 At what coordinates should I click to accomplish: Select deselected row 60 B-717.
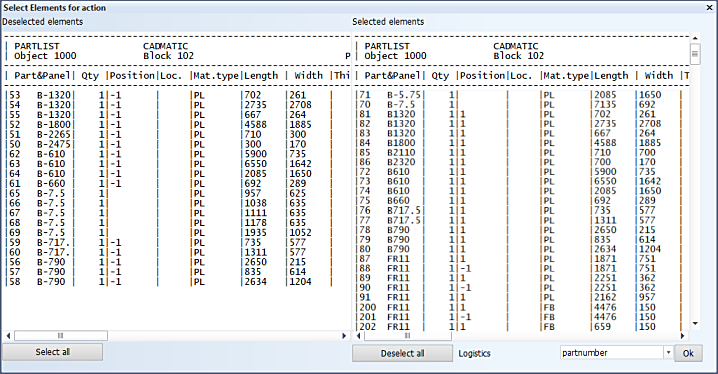(177, 252)
